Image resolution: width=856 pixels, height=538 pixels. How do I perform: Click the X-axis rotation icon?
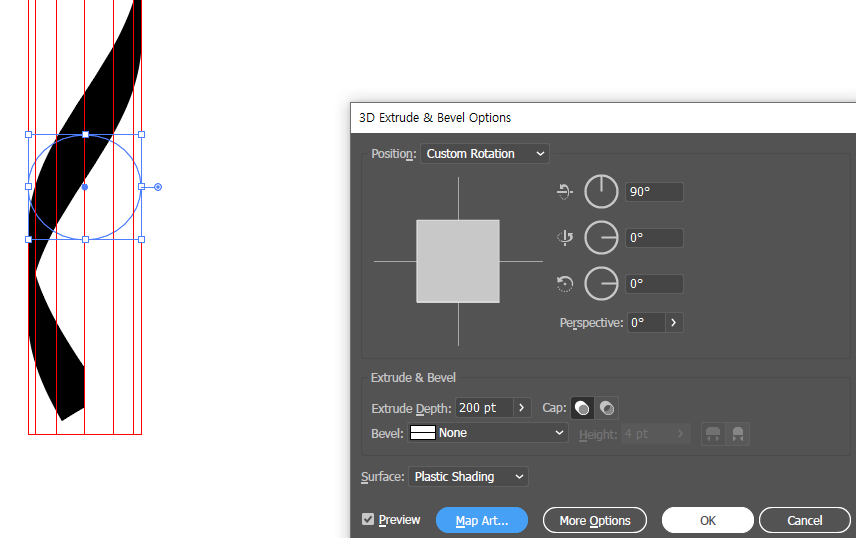click(x=564, y=192)
